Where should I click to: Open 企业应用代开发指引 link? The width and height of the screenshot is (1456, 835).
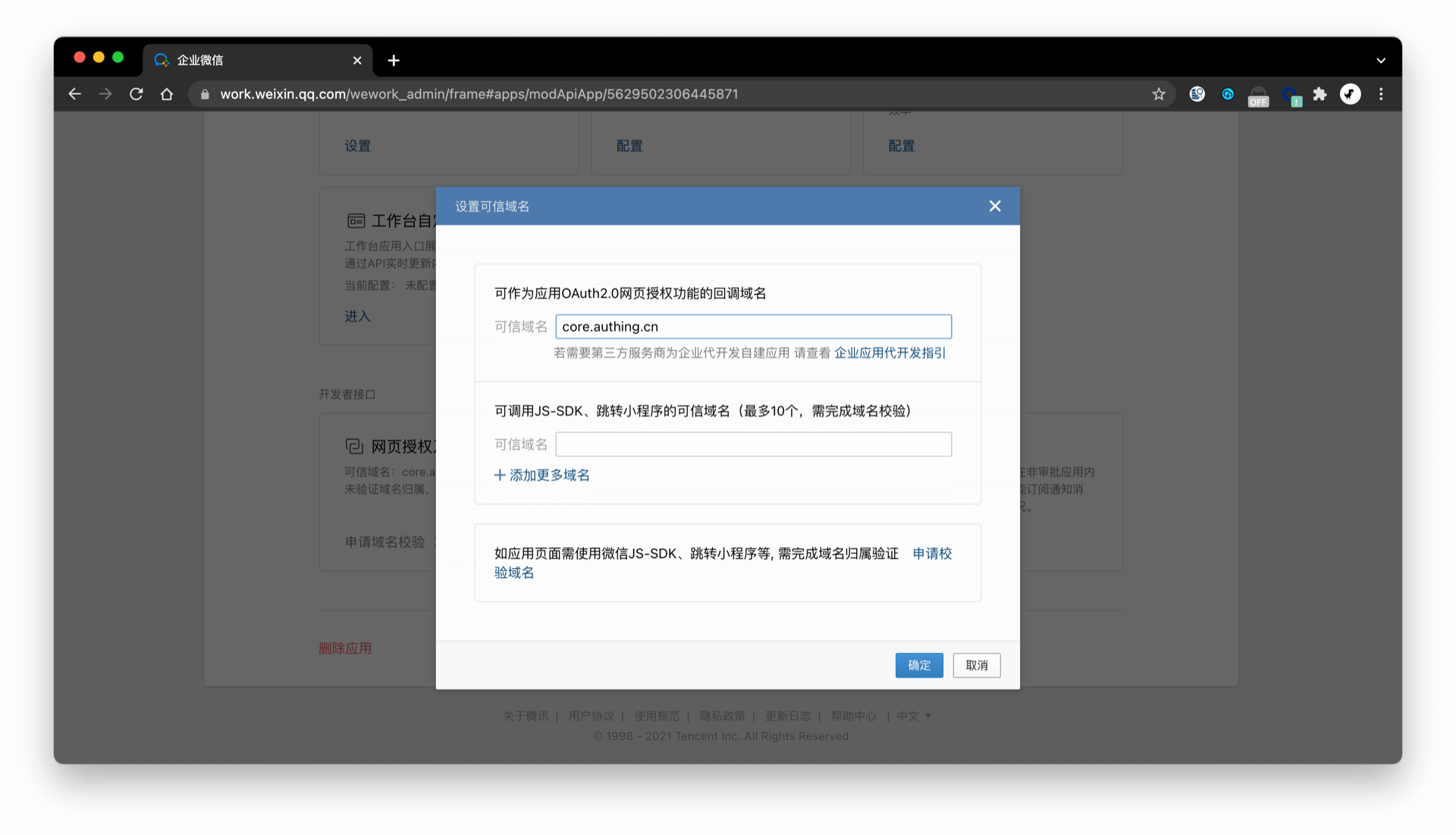tap(890, 353)
